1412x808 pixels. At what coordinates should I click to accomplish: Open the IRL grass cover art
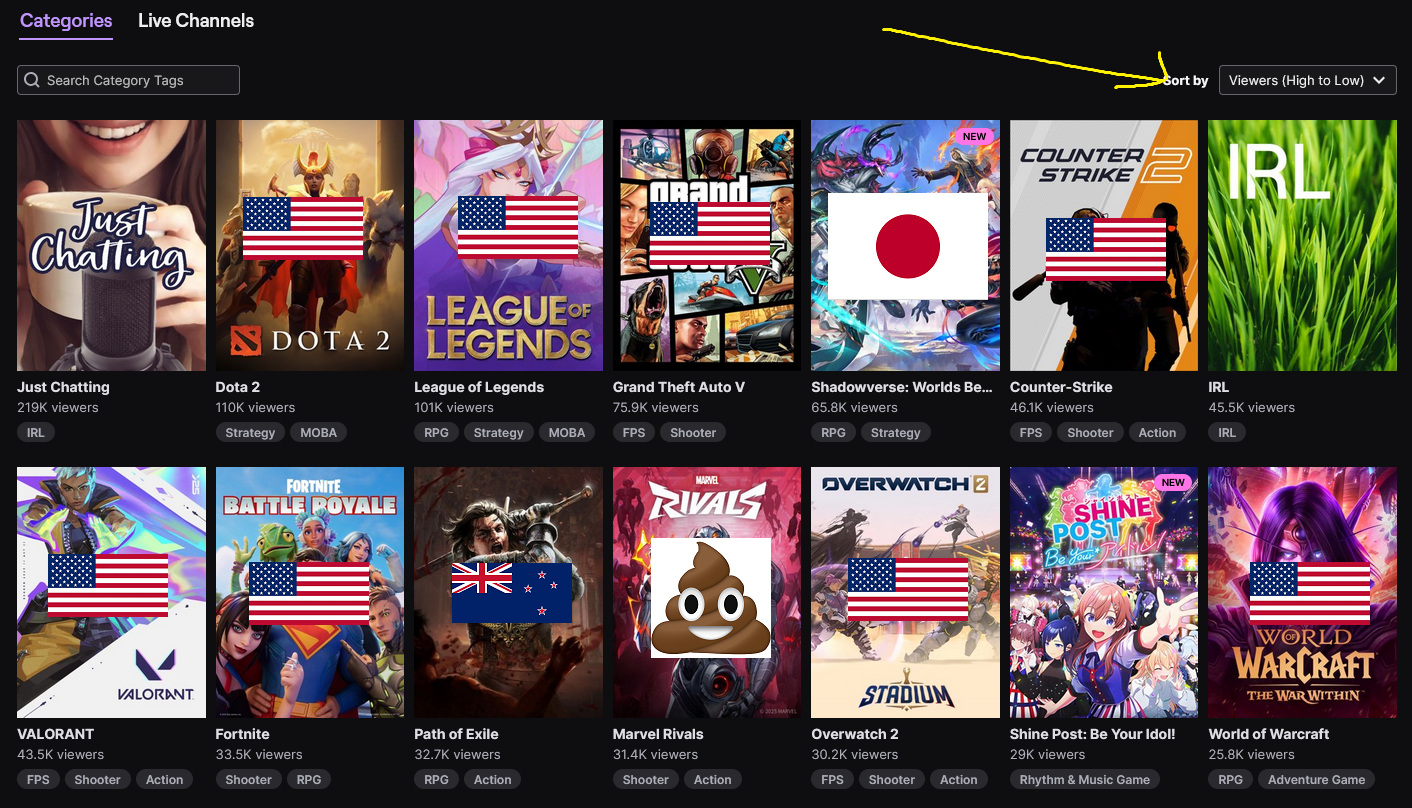pyautogui.click(x=1302, y=246)
